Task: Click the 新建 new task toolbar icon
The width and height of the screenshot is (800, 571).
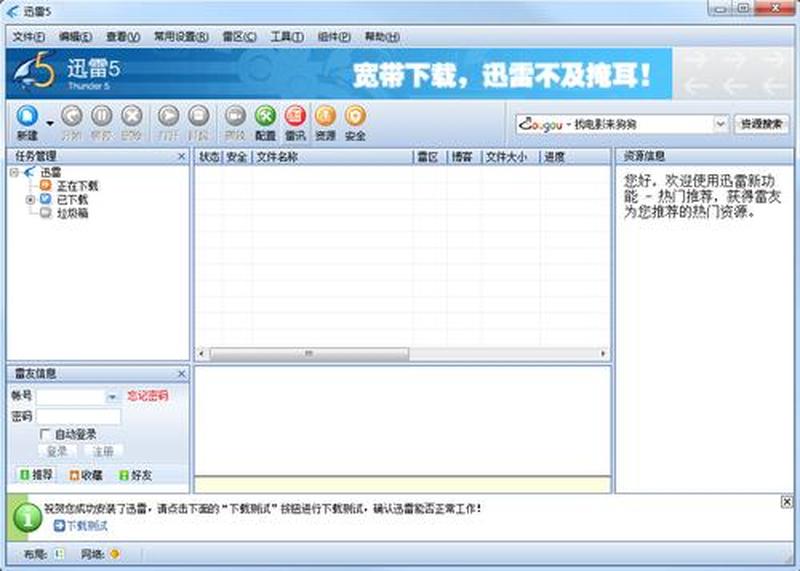Action: [27, 116]
